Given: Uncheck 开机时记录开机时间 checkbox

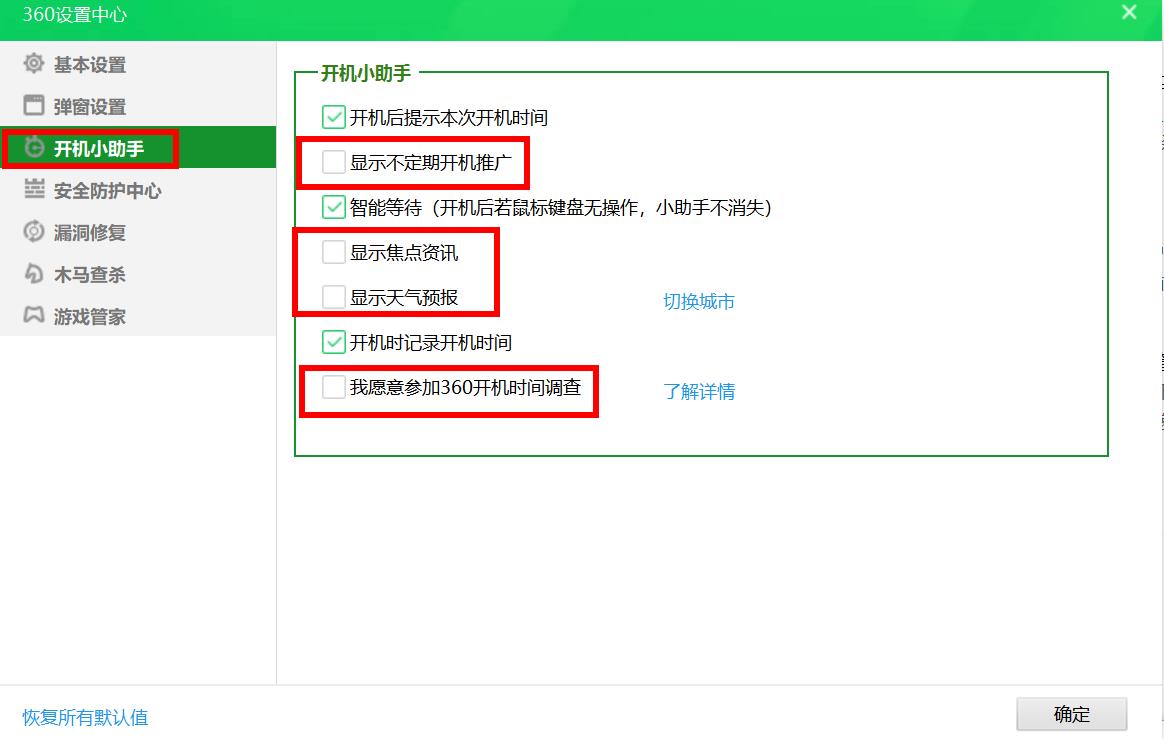Looking at the screenshot, I should coord(333,342).
